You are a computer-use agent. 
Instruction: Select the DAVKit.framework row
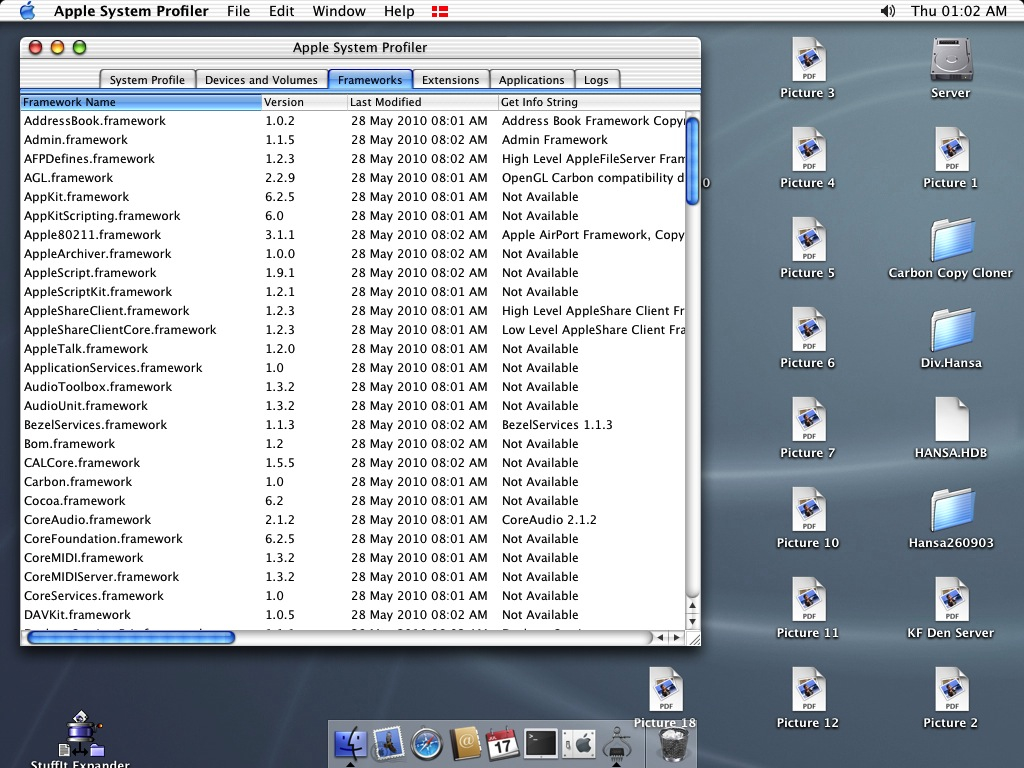pos(353,615)
